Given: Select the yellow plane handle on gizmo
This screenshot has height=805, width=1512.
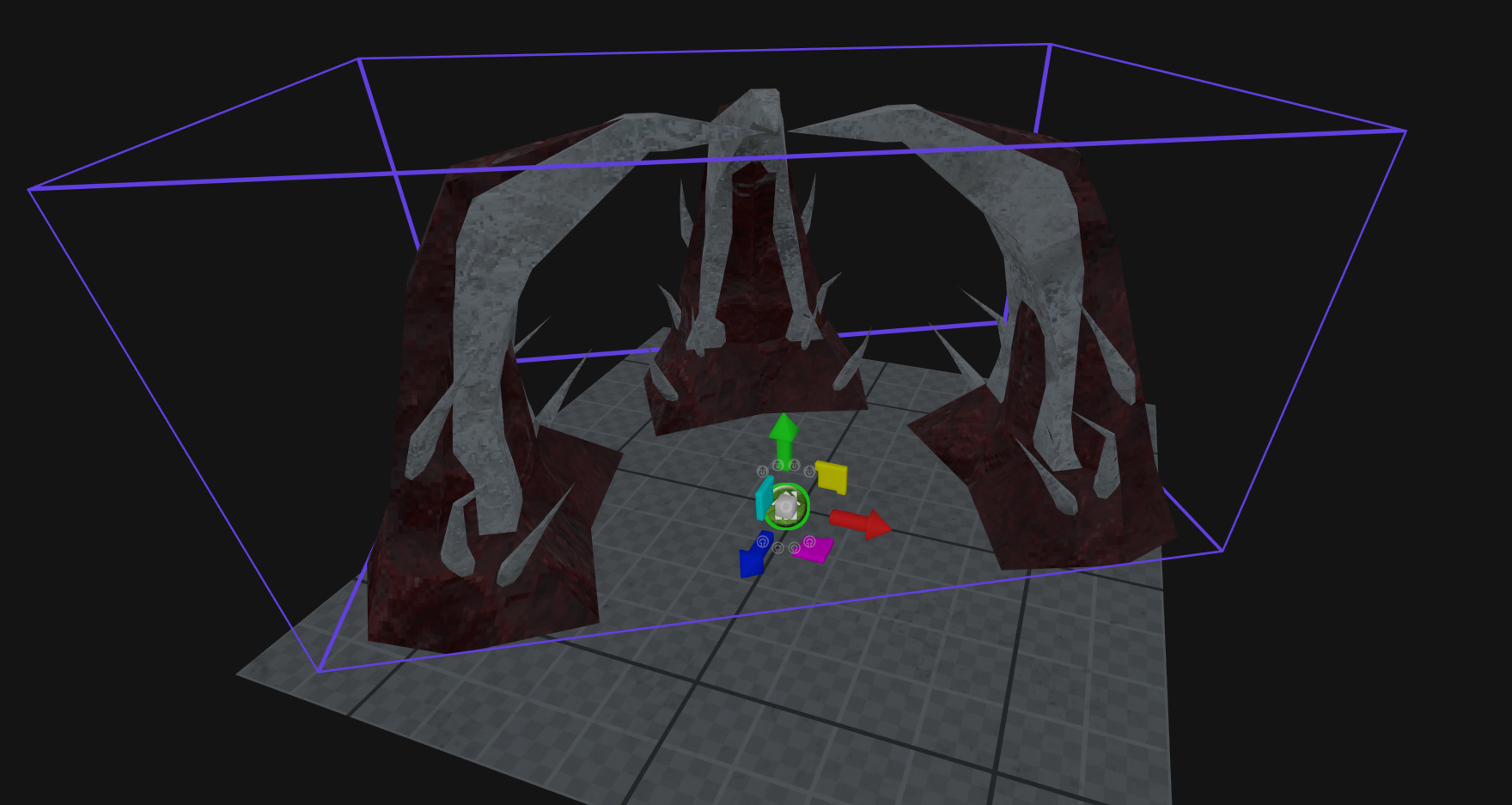Looking at the screenshot, I should pyautogui.click(x=831, y=477).
